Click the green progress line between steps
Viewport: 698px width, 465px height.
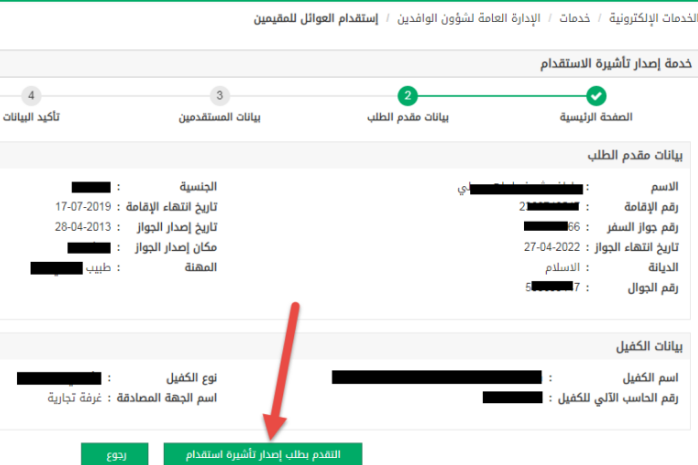click(502, 96)
